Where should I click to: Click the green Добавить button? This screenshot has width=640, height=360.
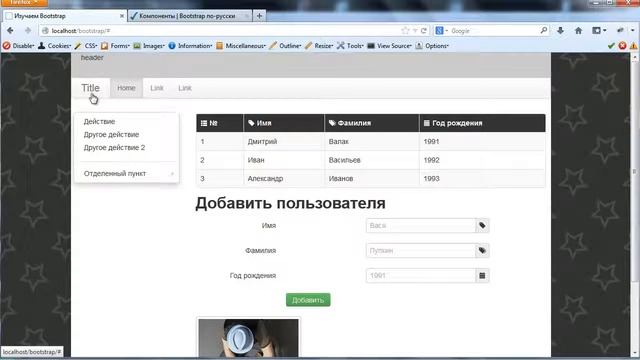(x=308, y=300)
